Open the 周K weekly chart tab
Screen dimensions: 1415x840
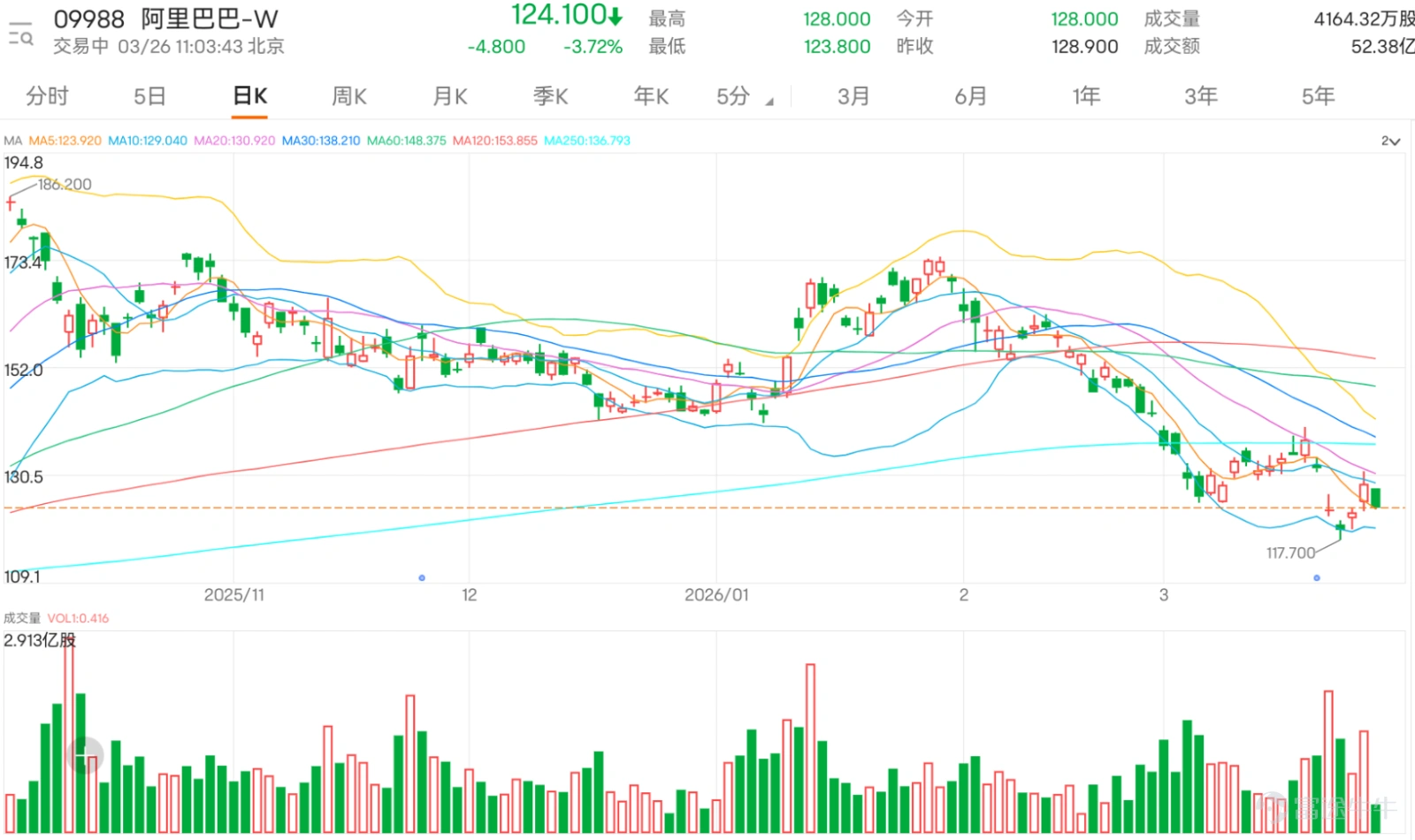[x=349, y=95]
